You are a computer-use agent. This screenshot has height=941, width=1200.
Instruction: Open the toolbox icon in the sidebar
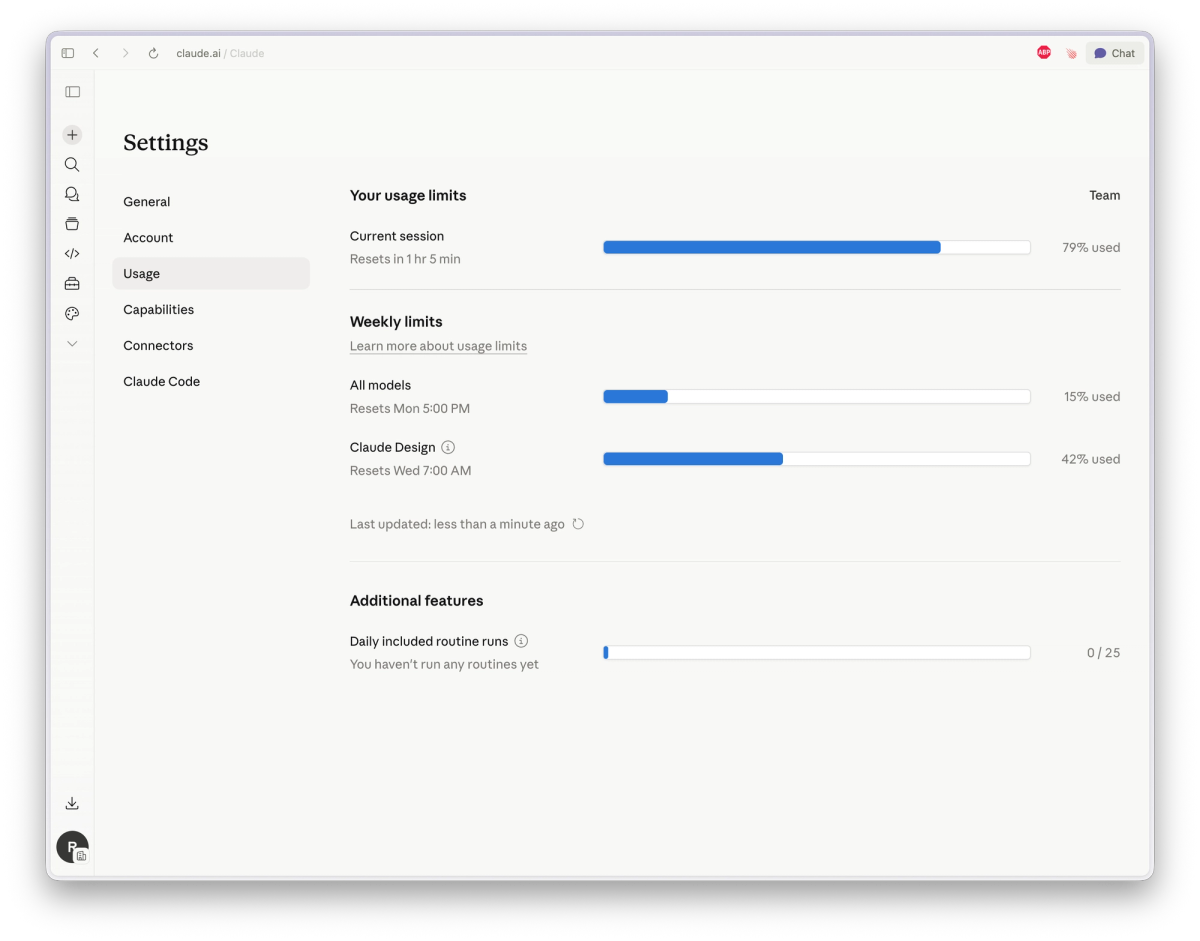click(72, 284)
